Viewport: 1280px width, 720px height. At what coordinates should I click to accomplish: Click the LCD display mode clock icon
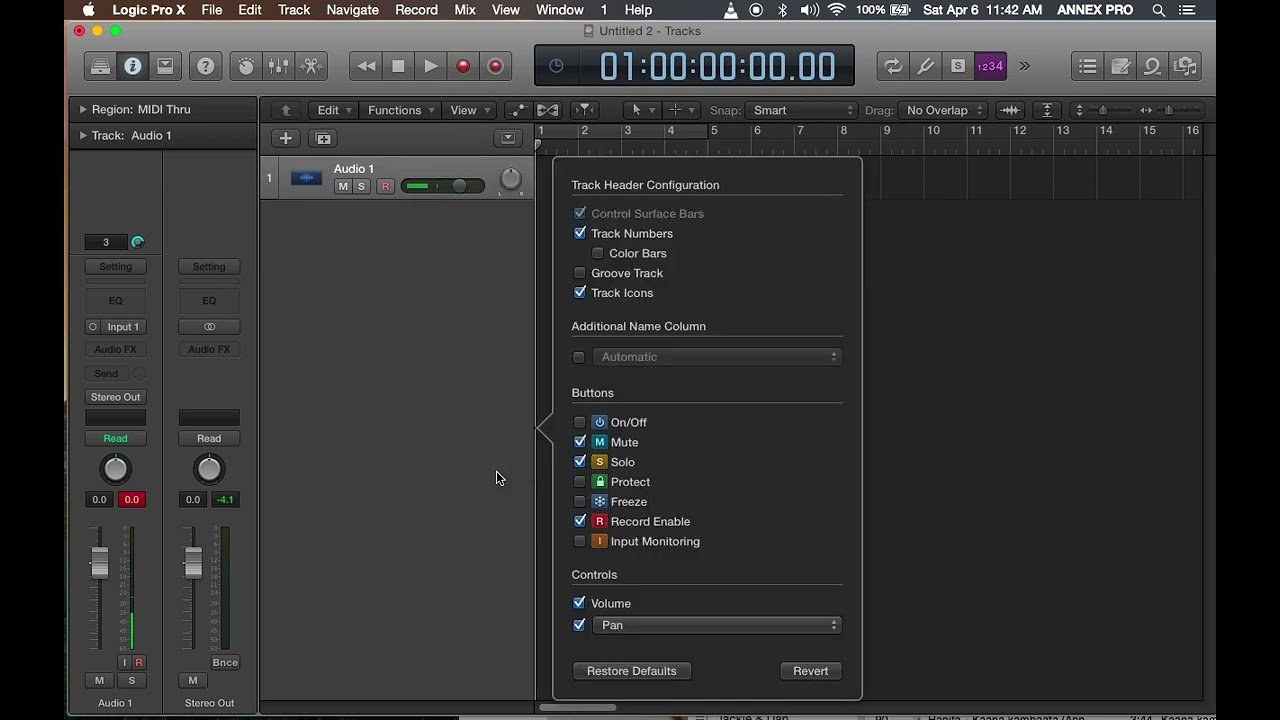click(556, 66)
